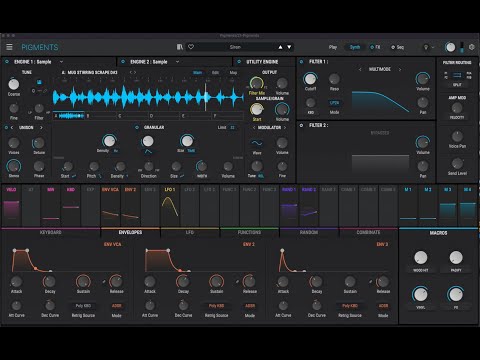Select M 3 macro modulation source slot

point(448,206)
